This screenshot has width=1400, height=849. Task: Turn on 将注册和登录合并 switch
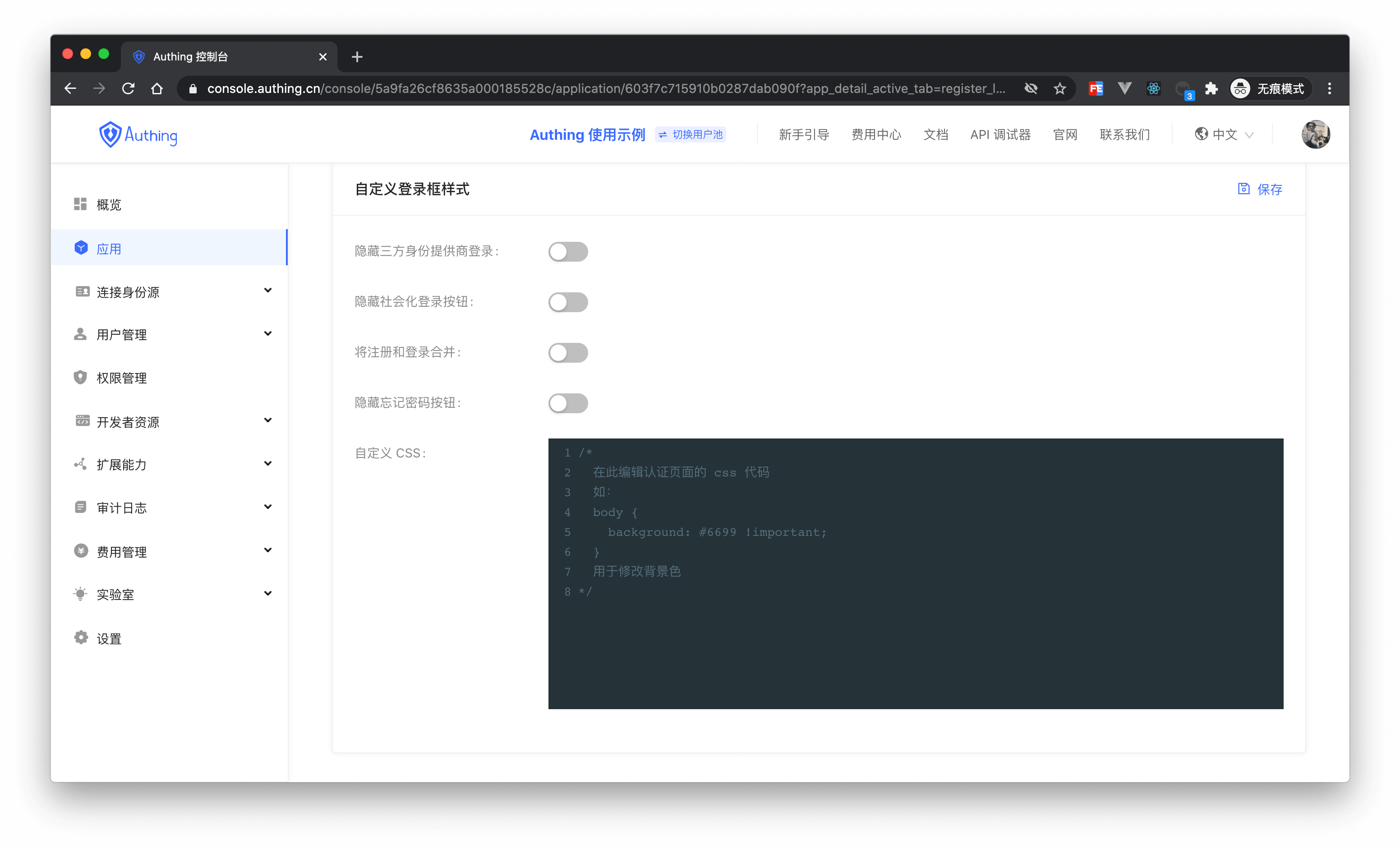pos(567,352)
